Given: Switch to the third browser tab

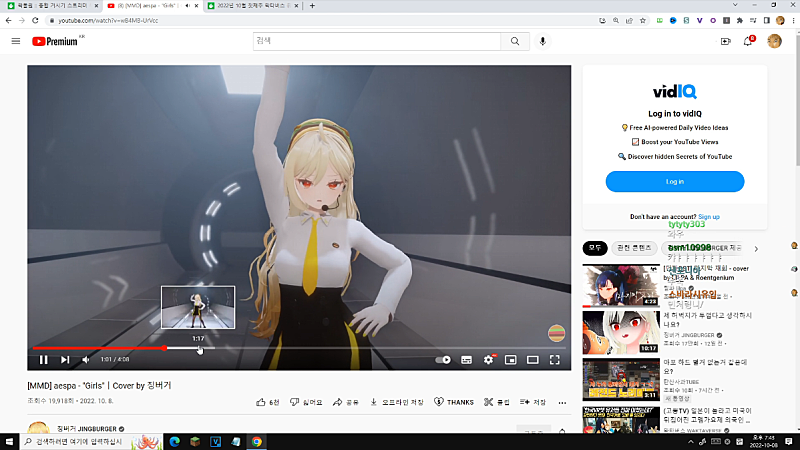Looking at the screenshot, I should pos(253,6).
